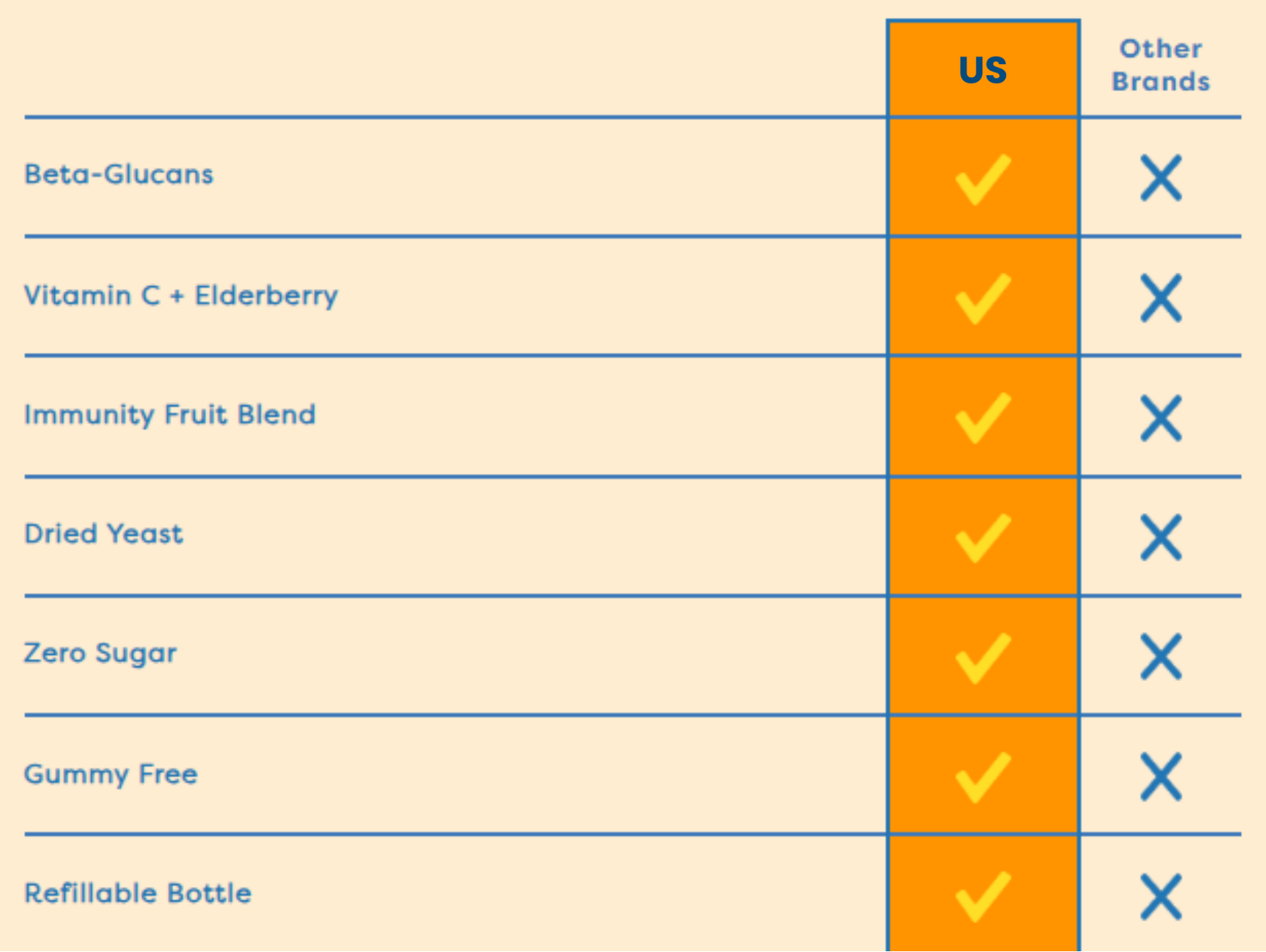The height and width of the screenshot is (952, 1266).
Task: Click the yellow checkmark for Gummy Free
Action: 982,776
